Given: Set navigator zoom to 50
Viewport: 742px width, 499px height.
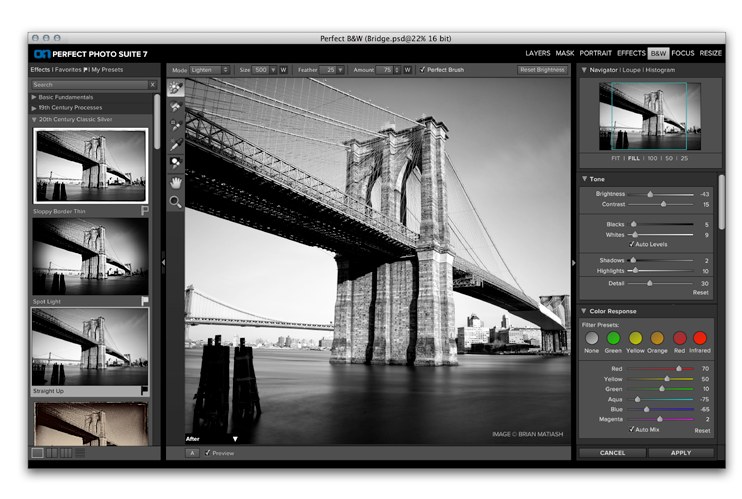Looking at the screenshot, I should tap(669, 158).
